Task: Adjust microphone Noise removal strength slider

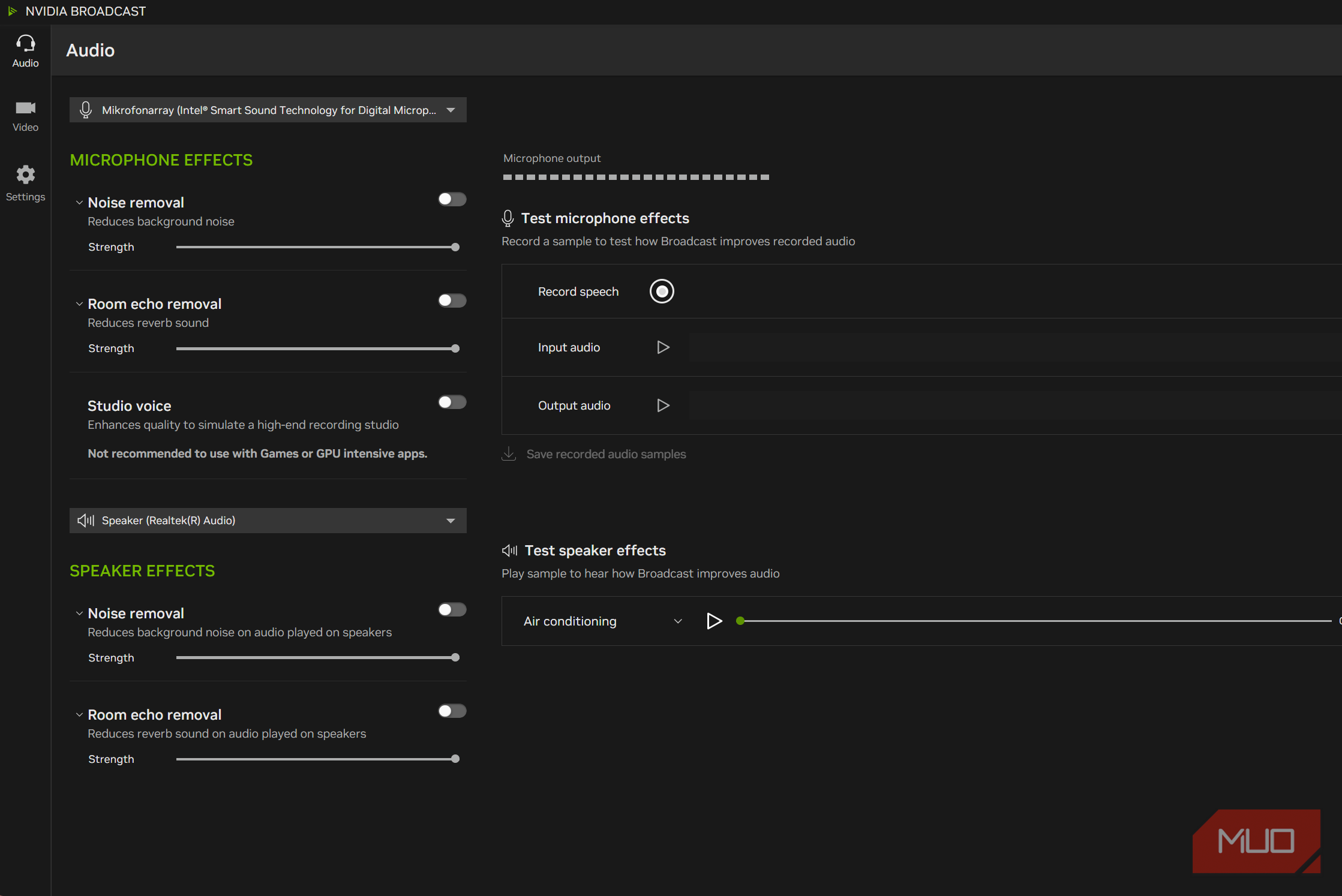Action: (317, 247)
